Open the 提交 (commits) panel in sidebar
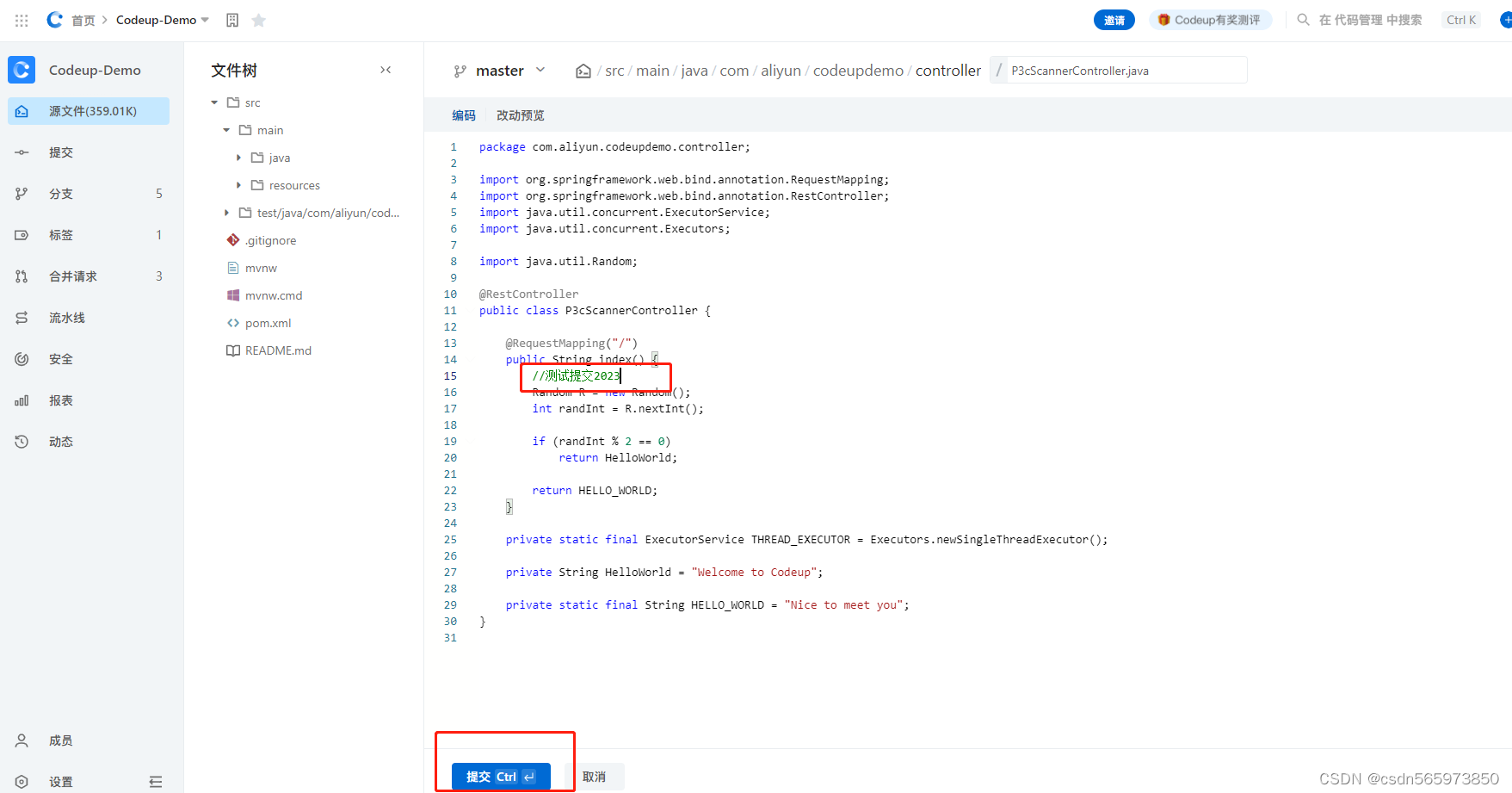The width and height of the screenshot is (1512, 793). [x=60, y=152]
